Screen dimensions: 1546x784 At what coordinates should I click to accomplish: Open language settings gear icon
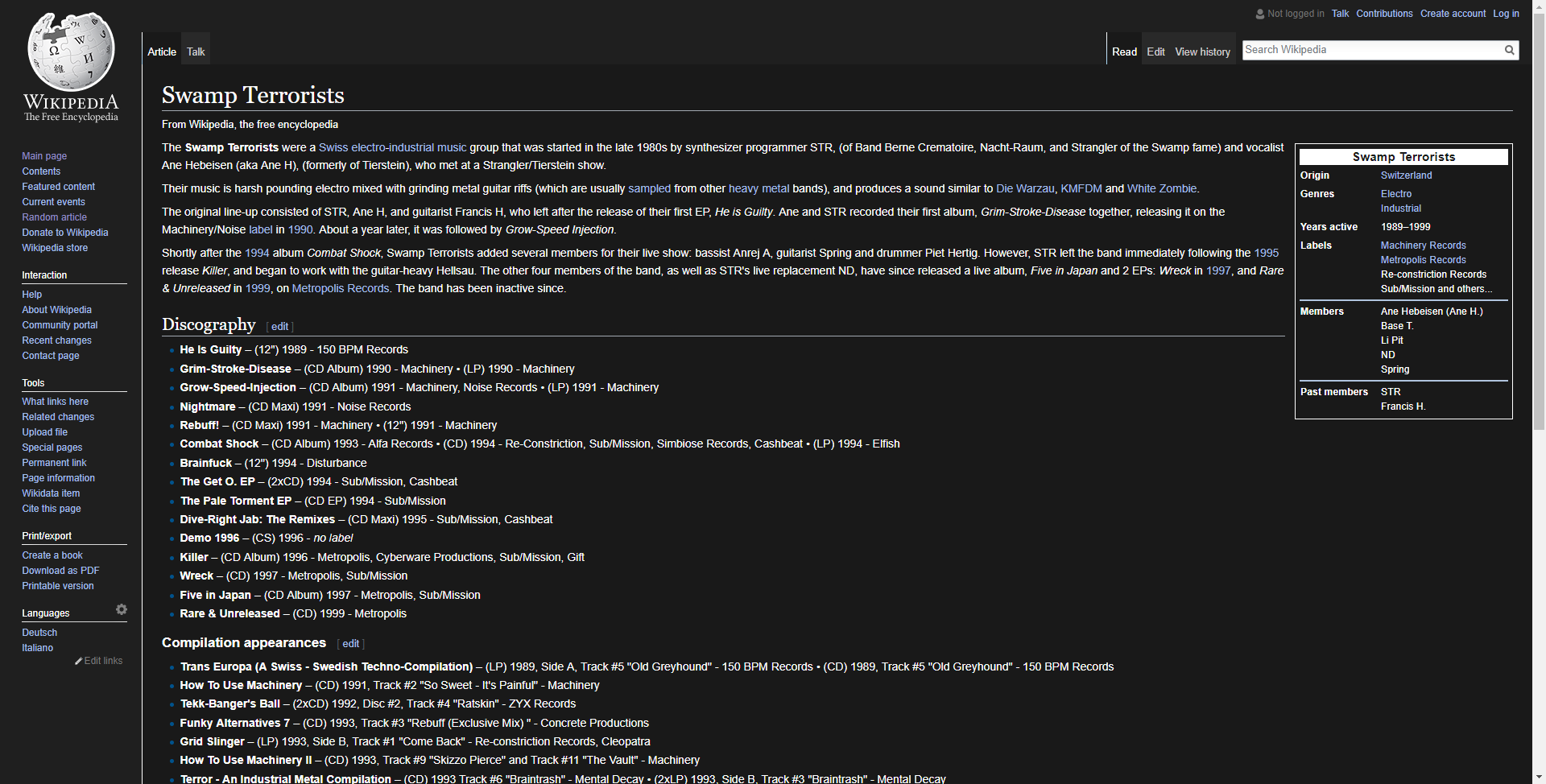click(x=122, y=609)
